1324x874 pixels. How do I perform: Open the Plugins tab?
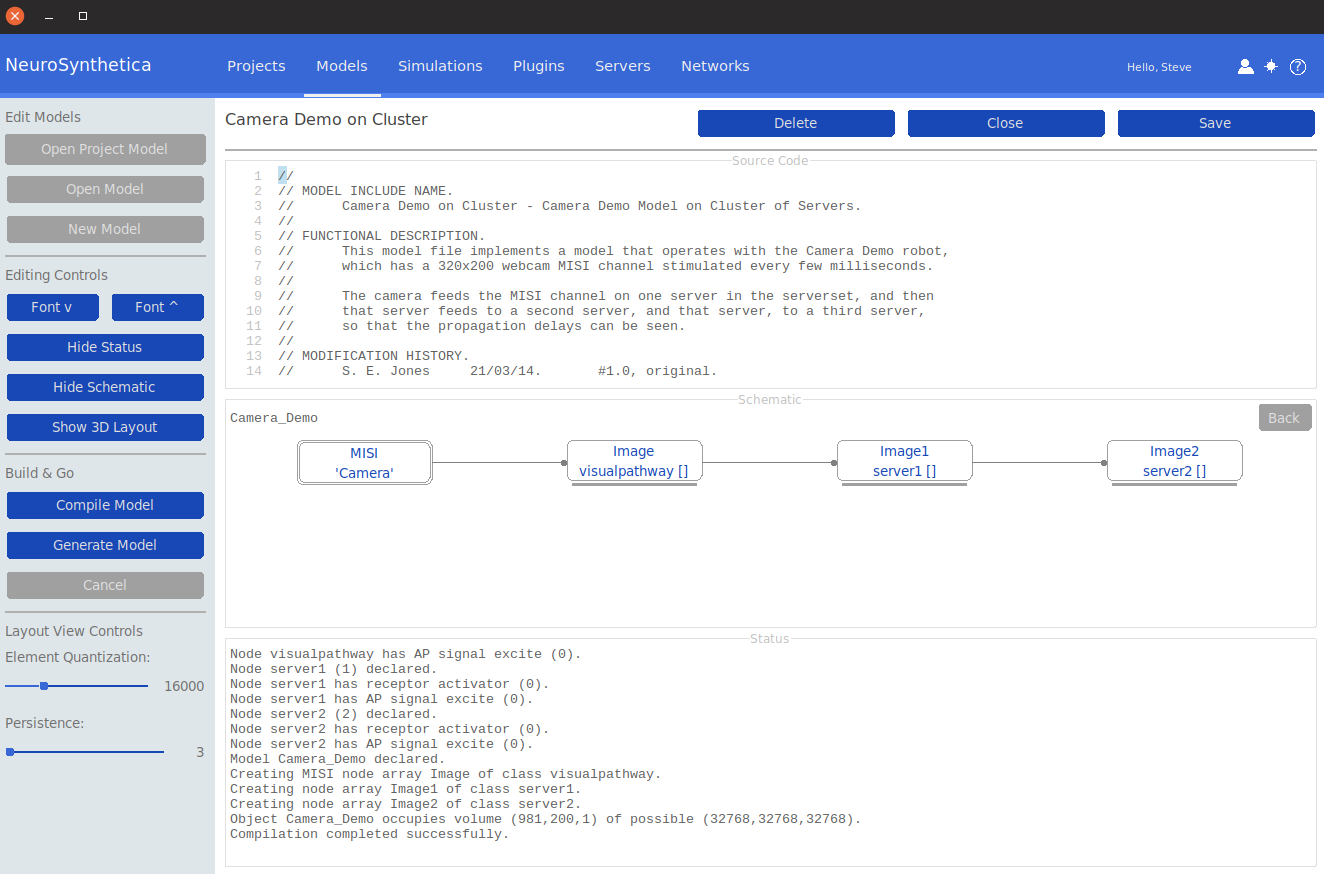tap(538, 66)
